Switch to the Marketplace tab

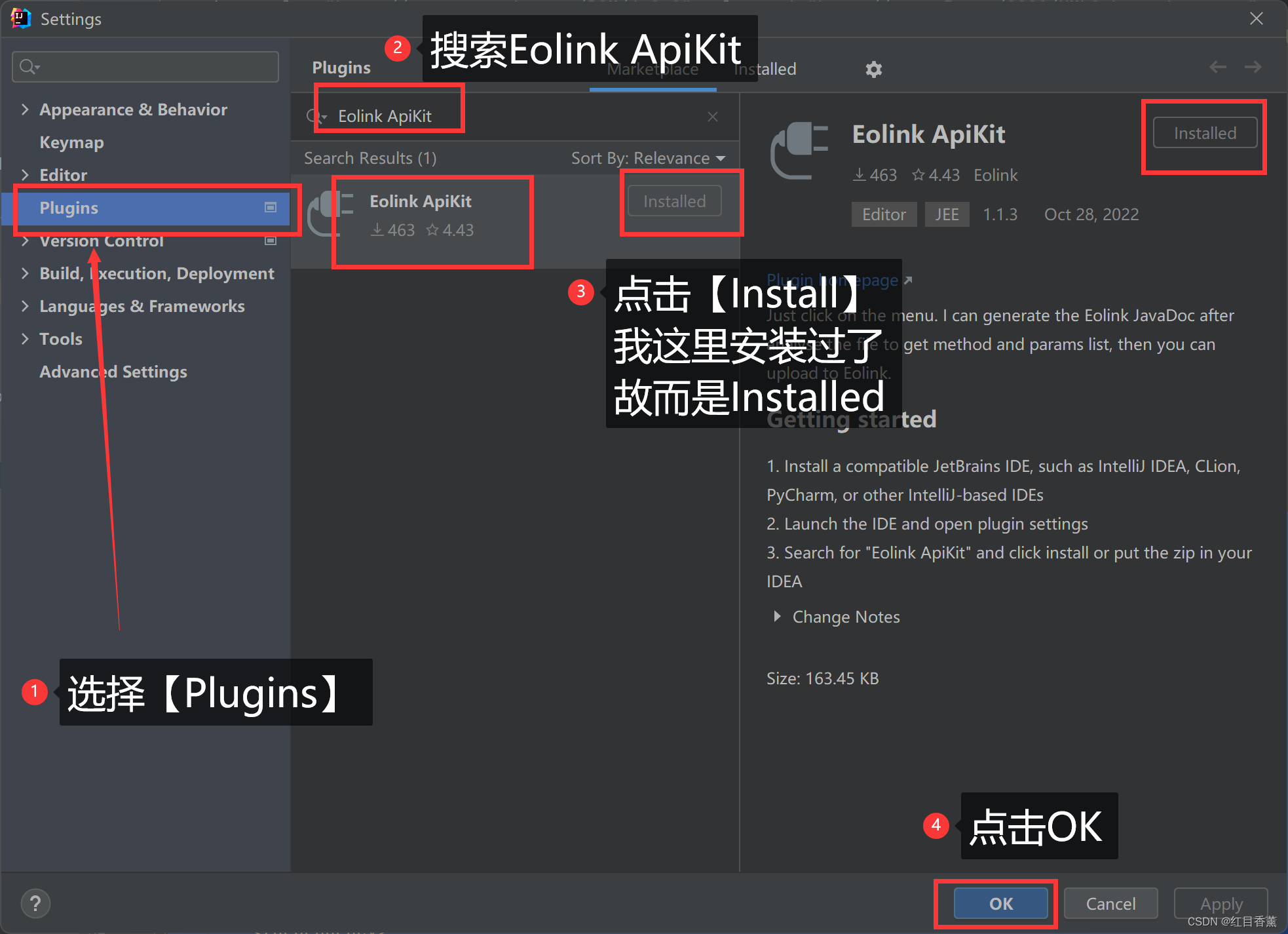pos(653,69)
